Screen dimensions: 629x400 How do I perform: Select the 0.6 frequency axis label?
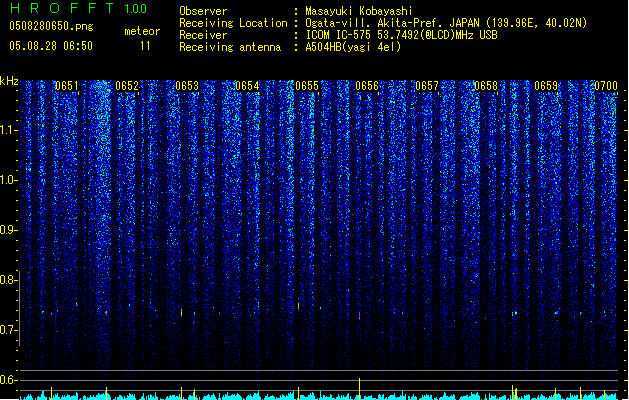[x=8, y=380]
